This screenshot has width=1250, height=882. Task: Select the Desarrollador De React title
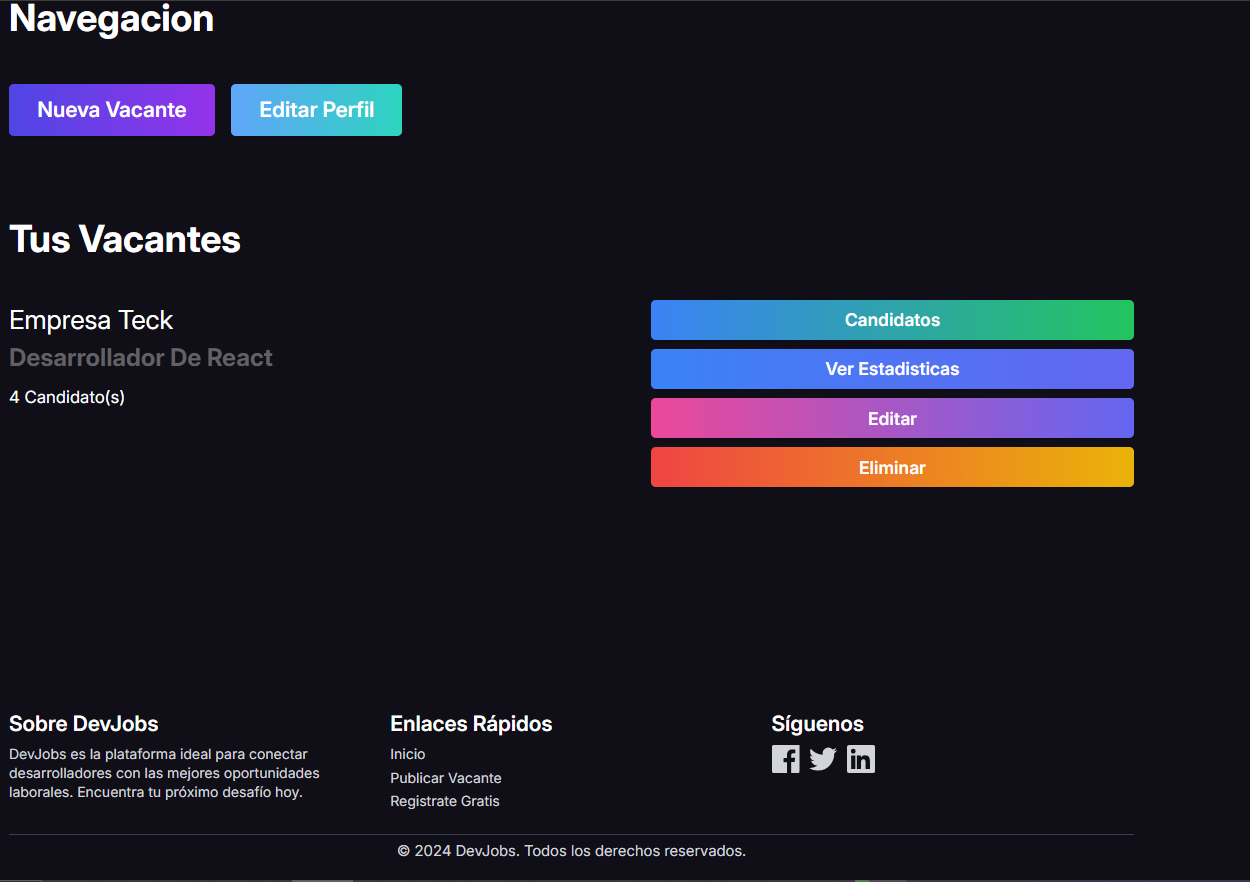[141, 358]
